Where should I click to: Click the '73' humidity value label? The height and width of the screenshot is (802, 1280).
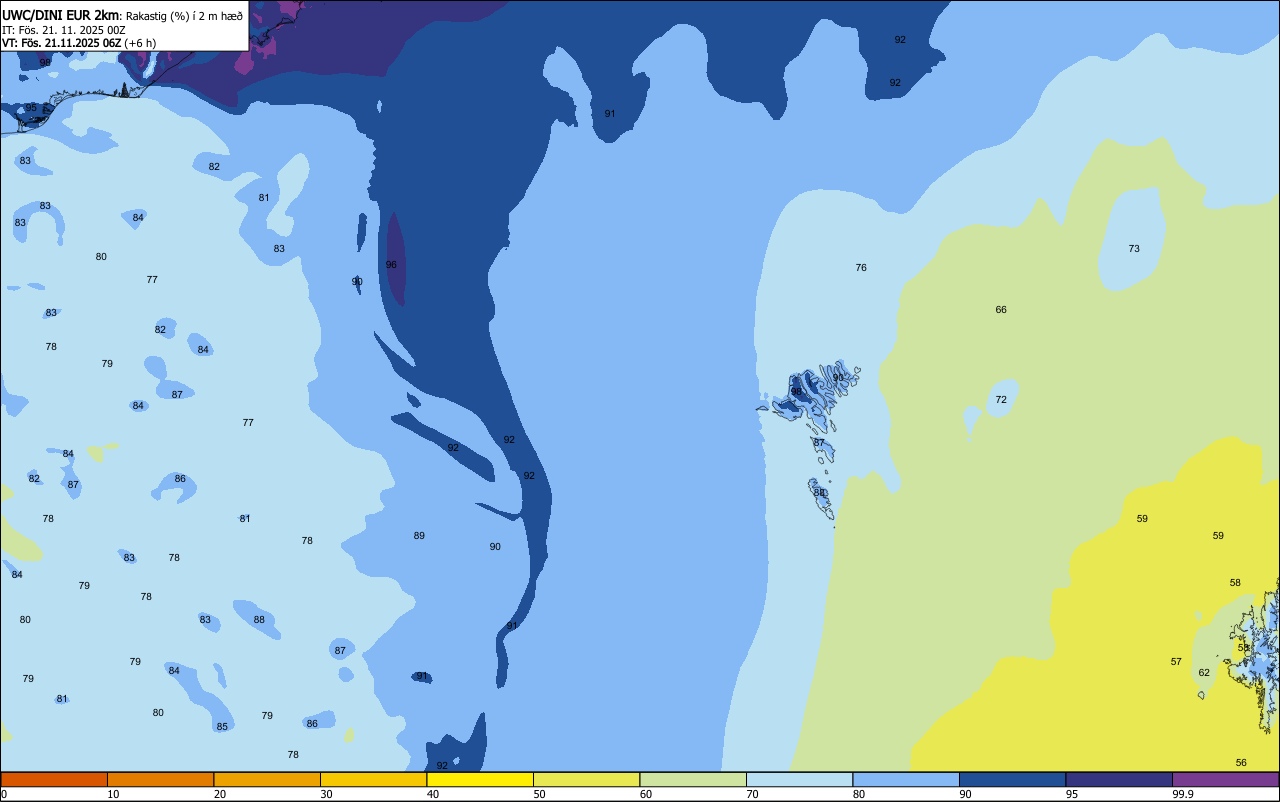point(1134,249)
